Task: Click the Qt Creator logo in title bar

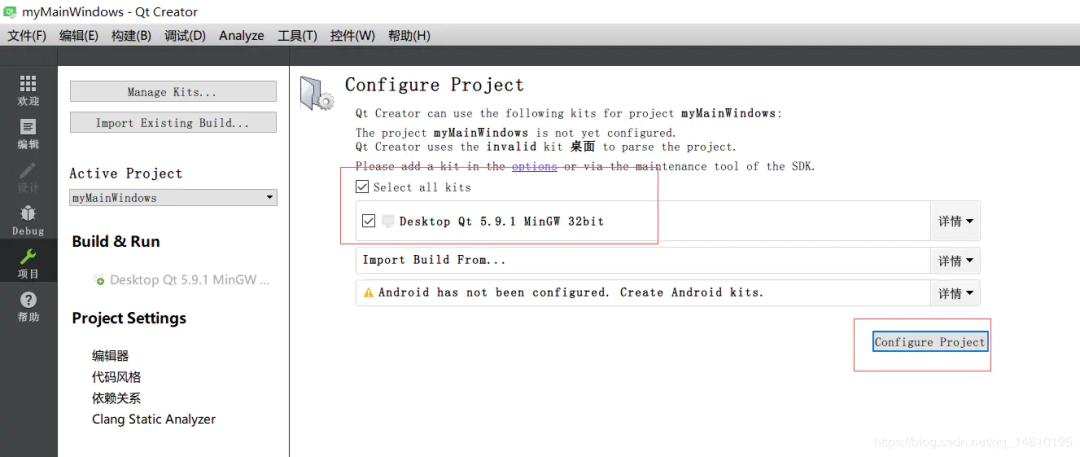Action: point(11,12)
